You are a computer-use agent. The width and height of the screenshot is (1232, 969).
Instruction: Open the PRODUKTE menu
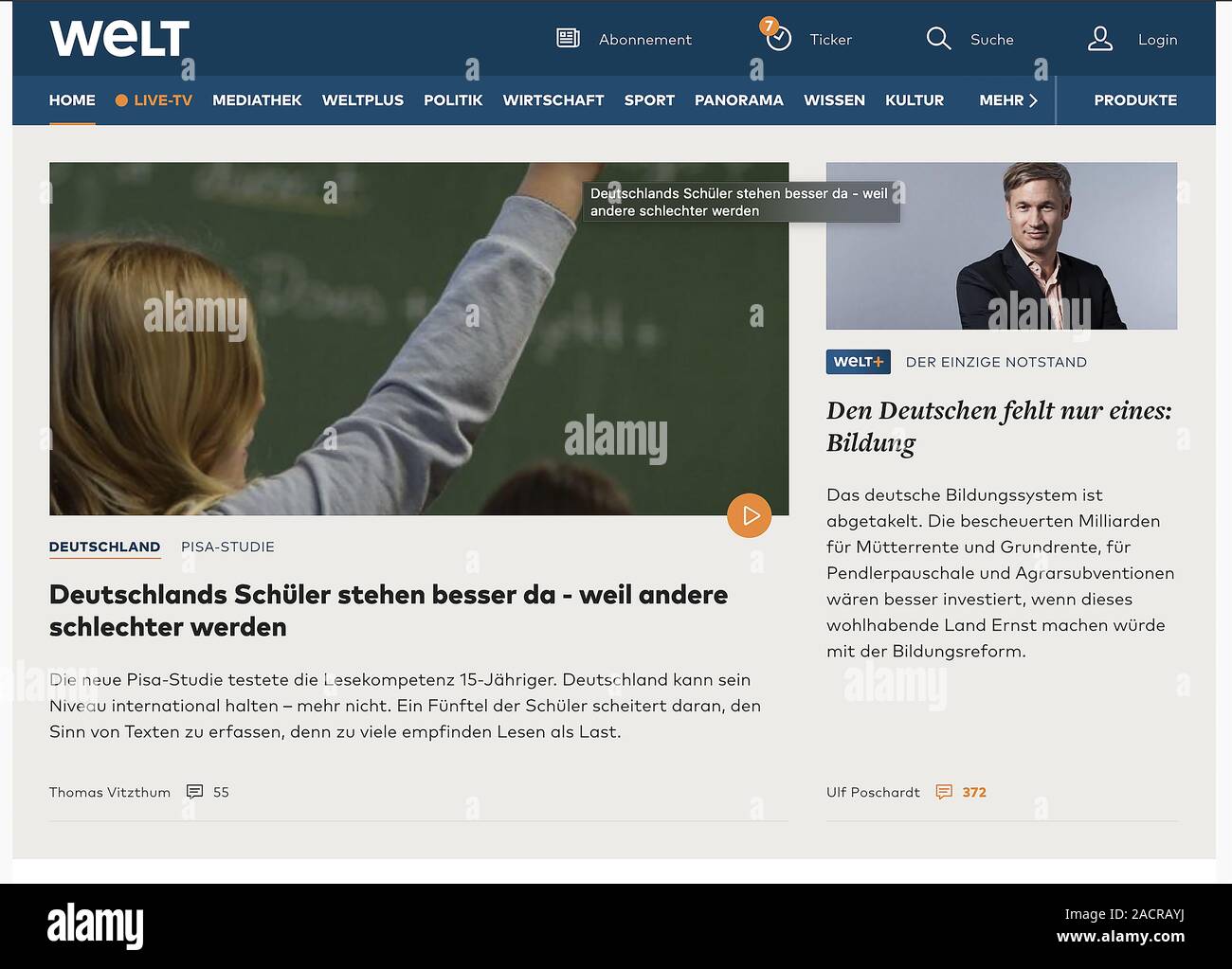click(x=1135, y=100)
